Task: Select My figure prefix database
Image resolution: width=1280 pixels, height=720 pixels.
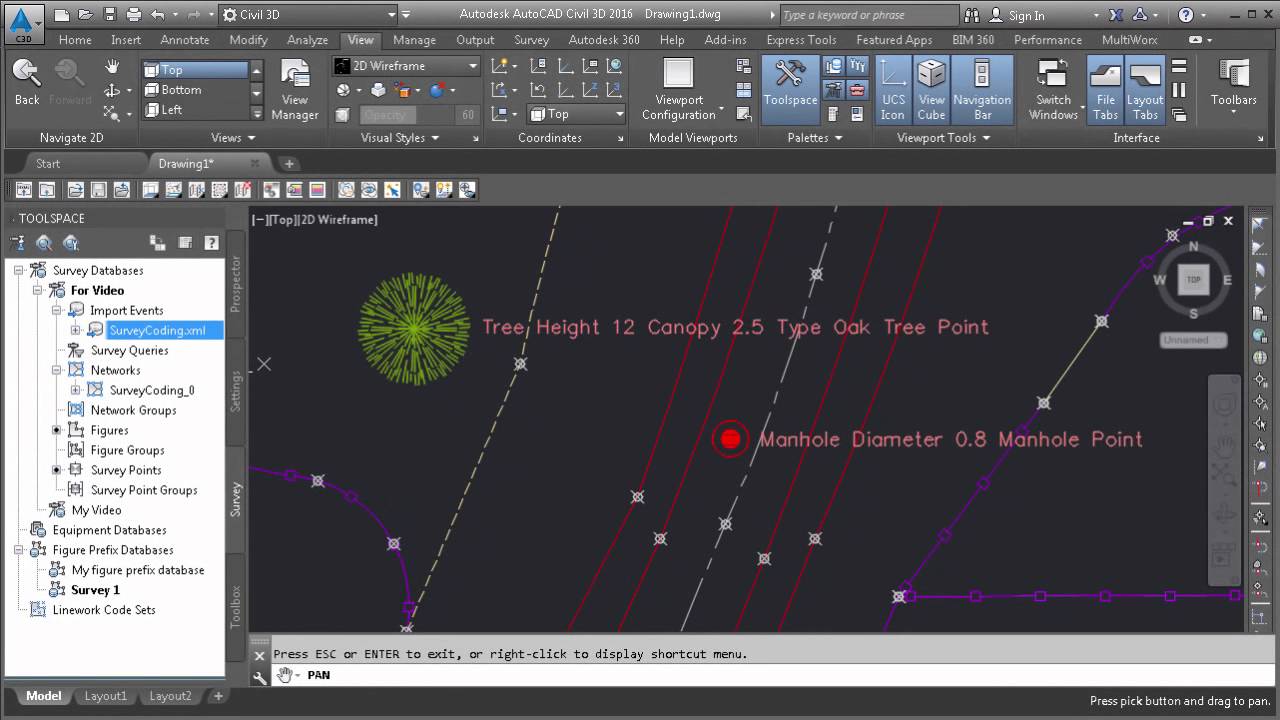Action: coord(138,570)
